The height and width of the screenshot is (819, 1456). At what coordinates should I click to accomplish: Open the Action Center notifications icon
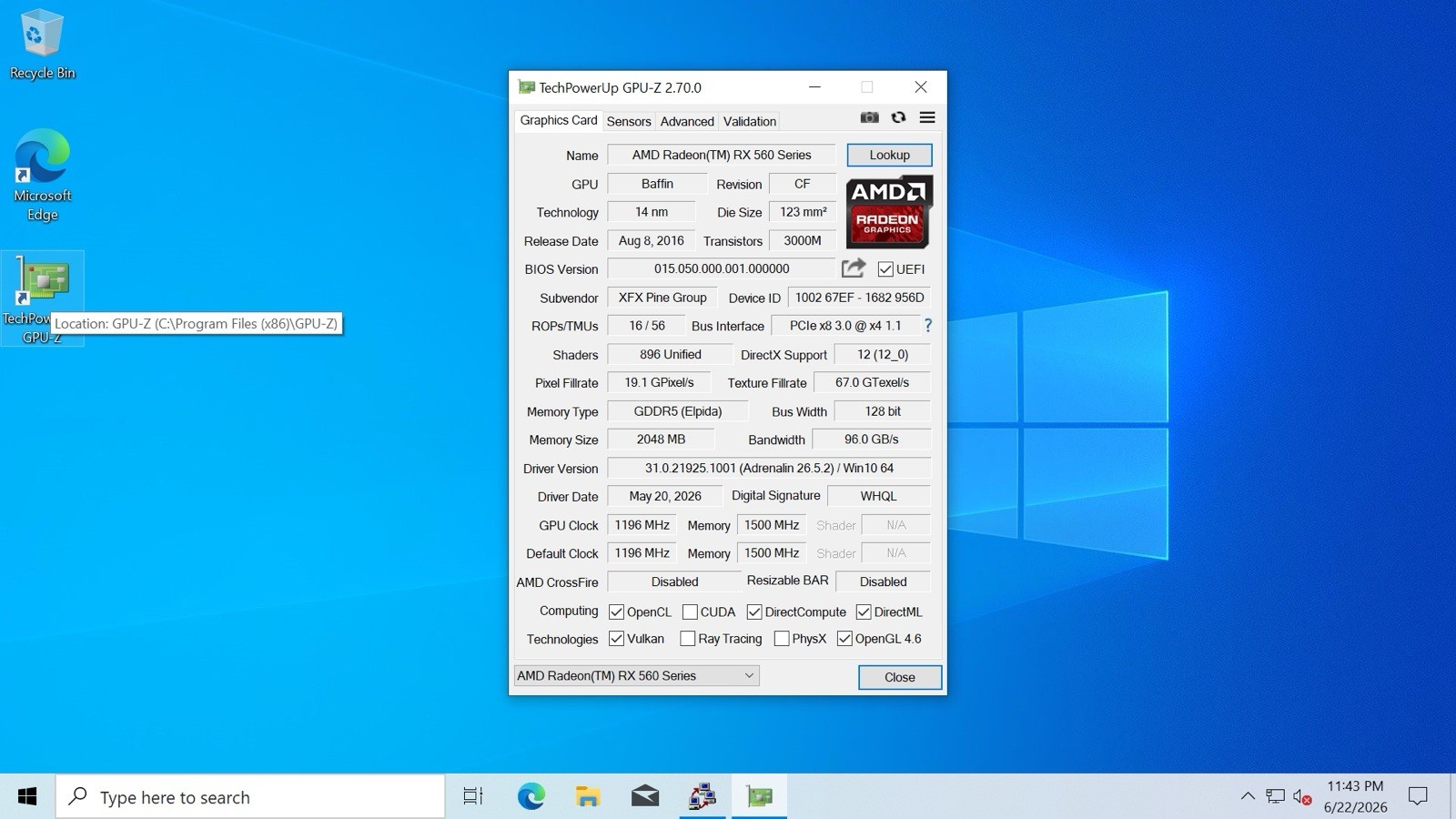[1418, 797]
